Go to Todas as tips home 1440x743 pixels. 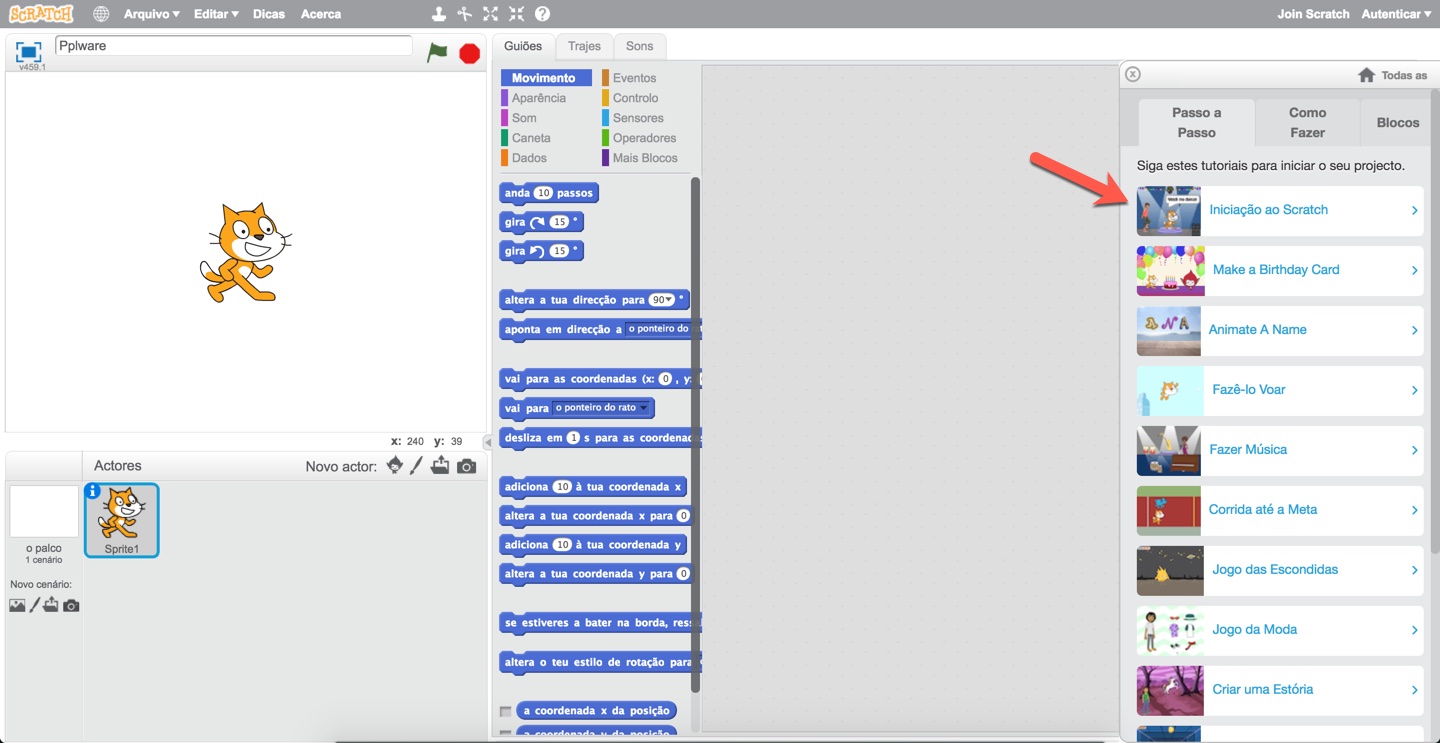point(1392,75)
